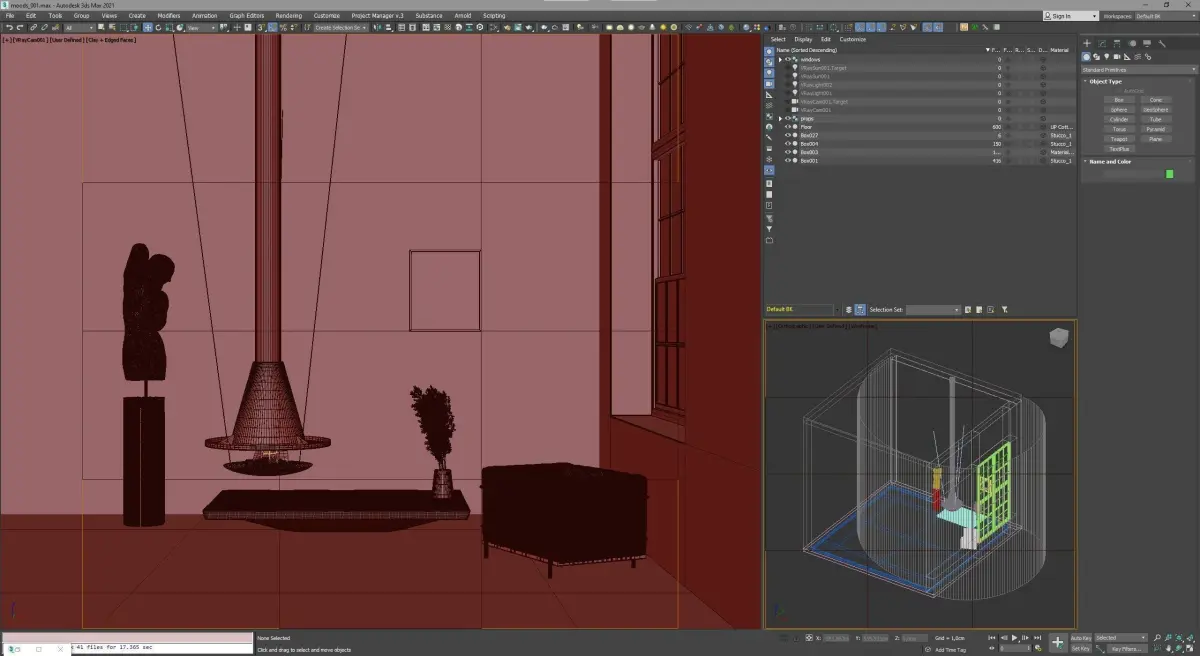Go to the animation start frame
The height and width of the screenshot is (656, 1200).
[992, 637]
